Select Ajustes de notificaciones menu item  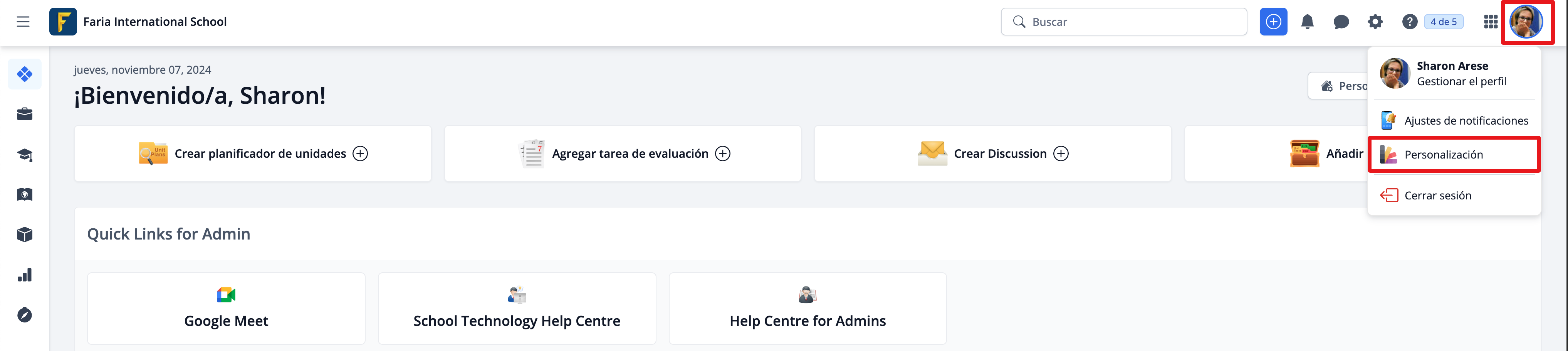tap(1466, 121)
